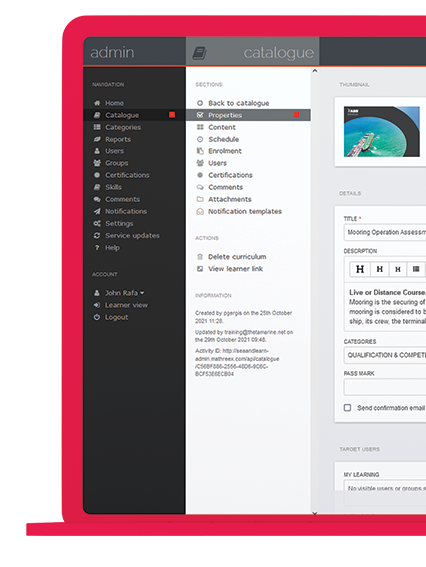
Task: Click scrollbar down arrow in sections panel
Action: coord(315,513)
